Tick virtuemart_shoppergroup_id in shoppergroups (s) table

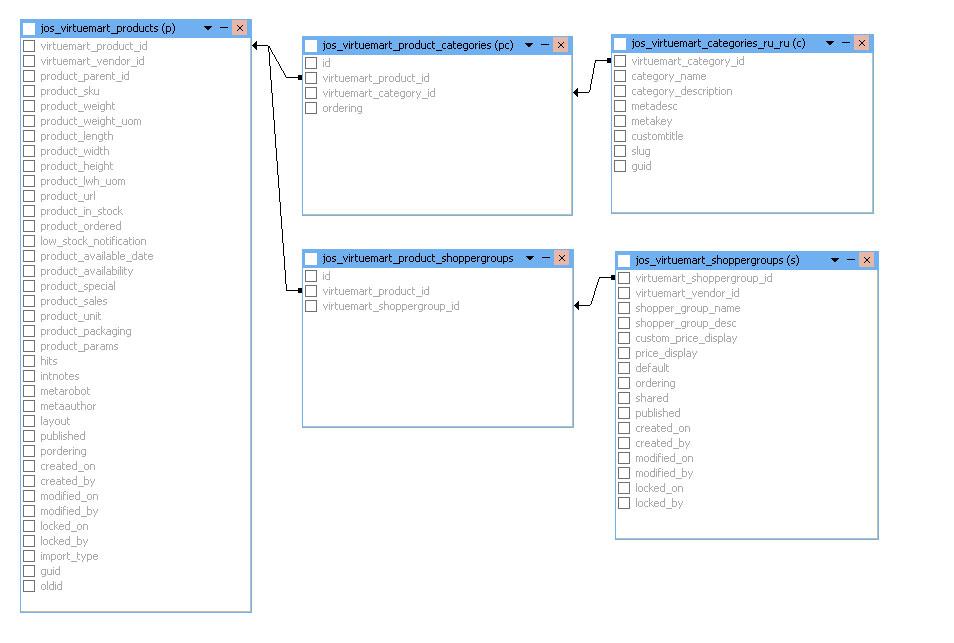pyautogui.click(x=624, y=278)
